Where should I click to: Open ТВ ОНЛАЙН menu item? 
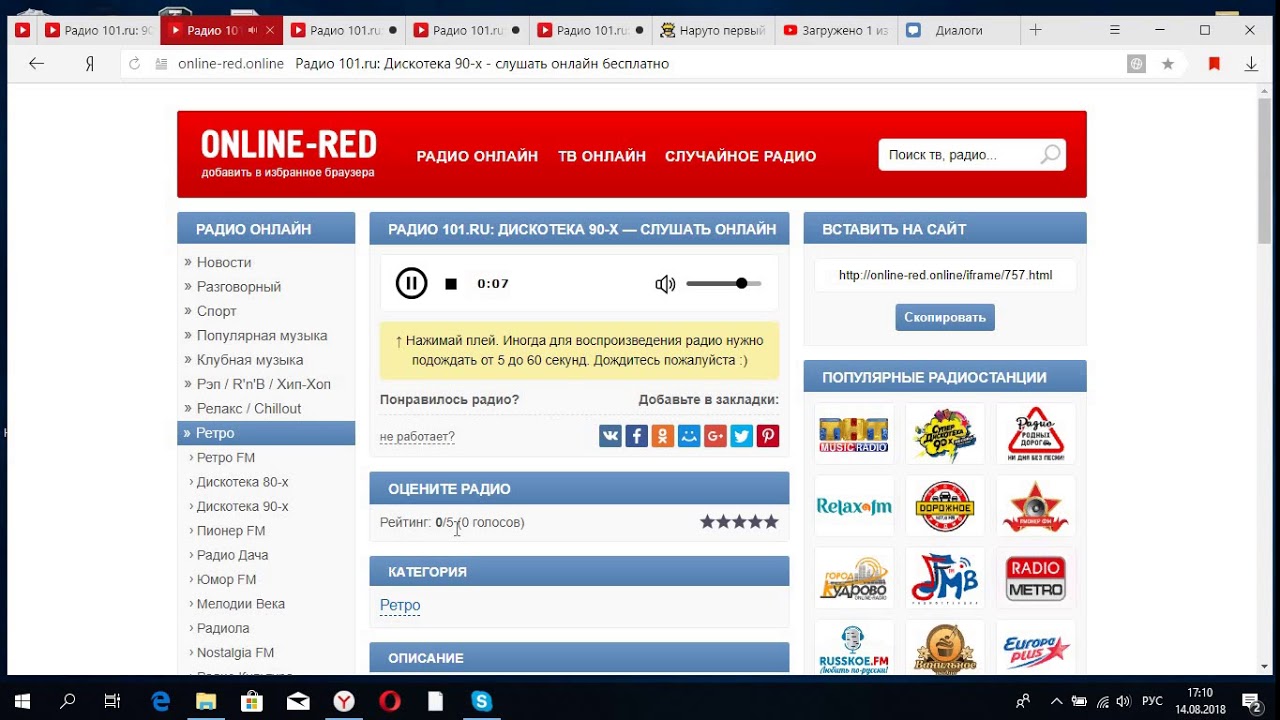pos(602,156)
